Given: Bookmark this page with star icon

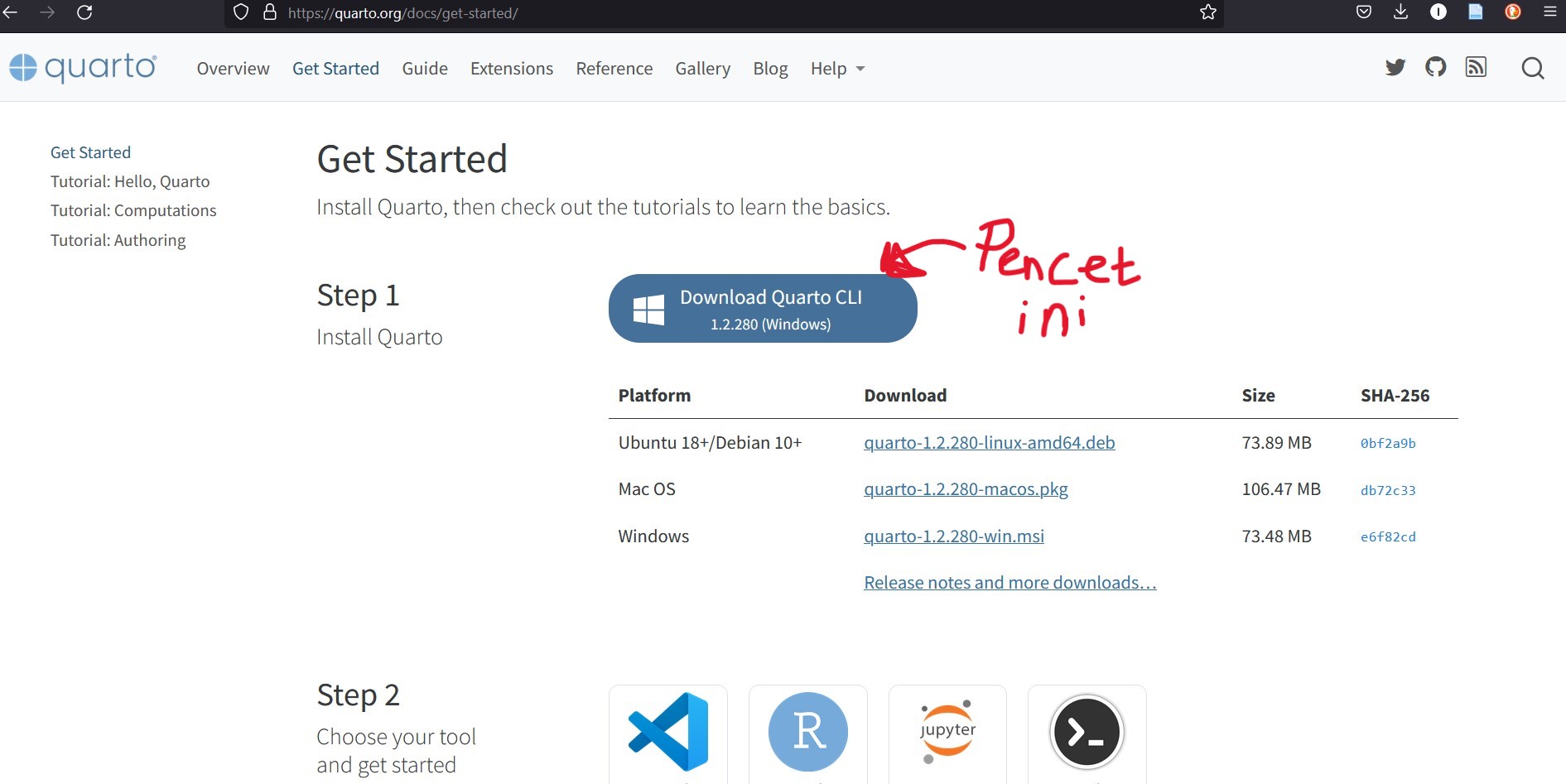Looking at the screenshot, I should coord(1208,12).
